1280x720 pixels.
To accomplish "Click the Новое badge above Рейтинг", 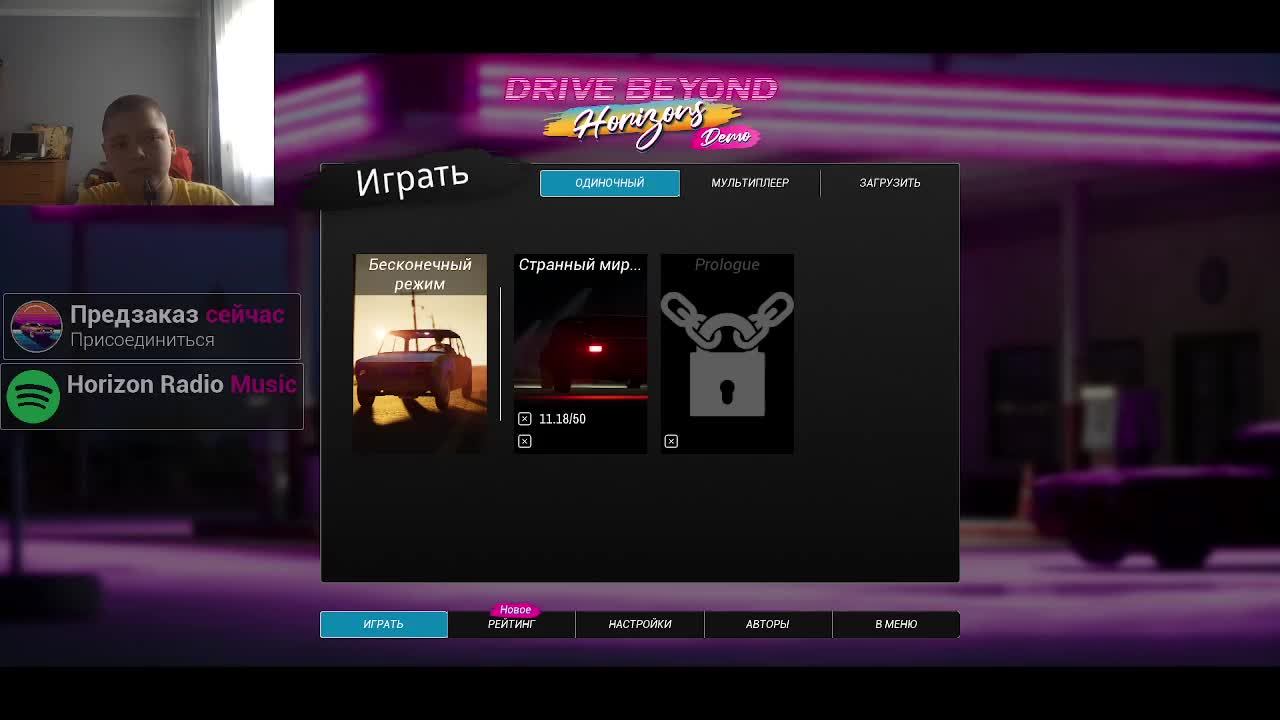I will point(515,609).
